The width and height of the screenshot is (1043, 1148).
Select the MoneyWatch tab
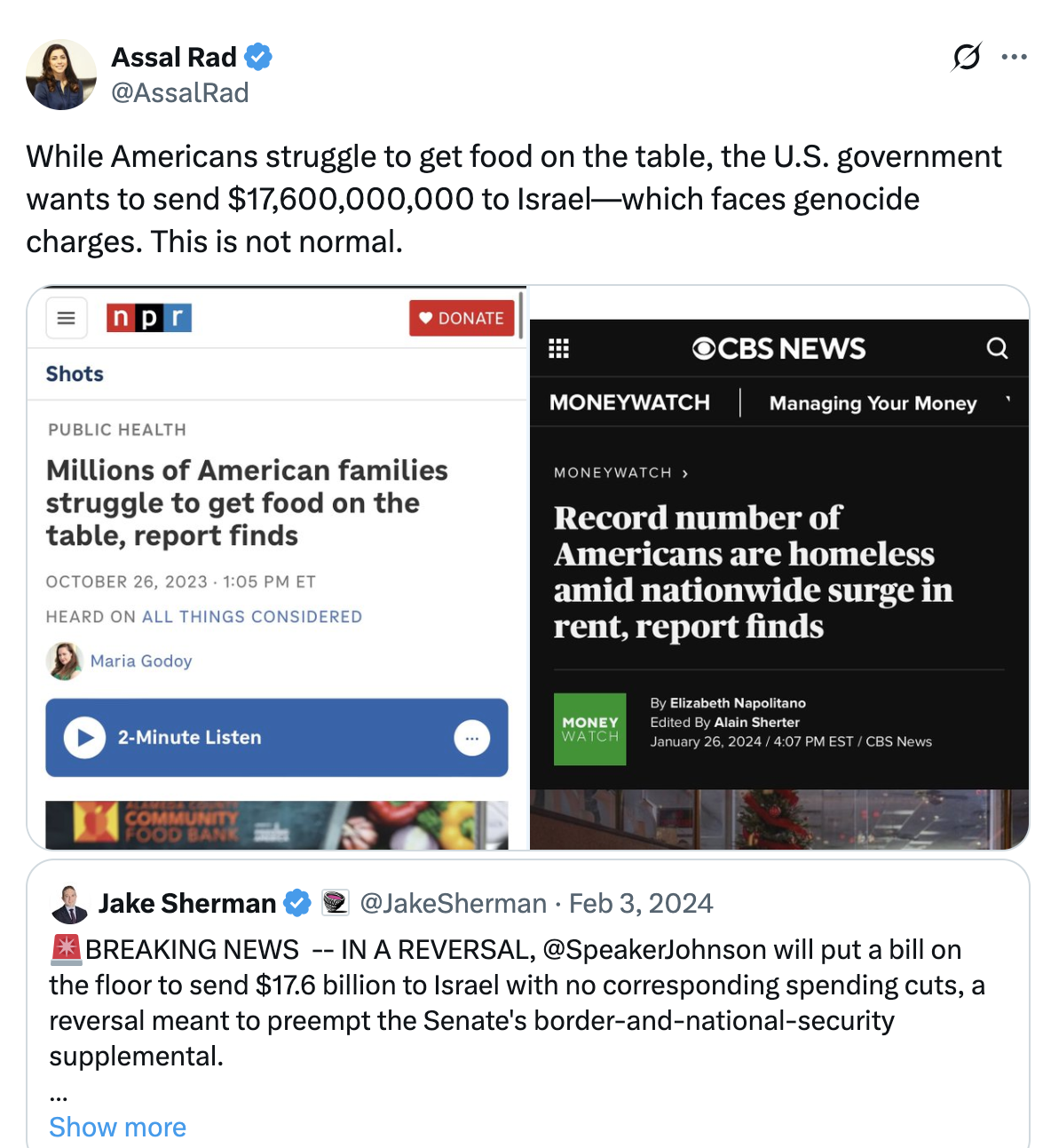pos(629,403)
